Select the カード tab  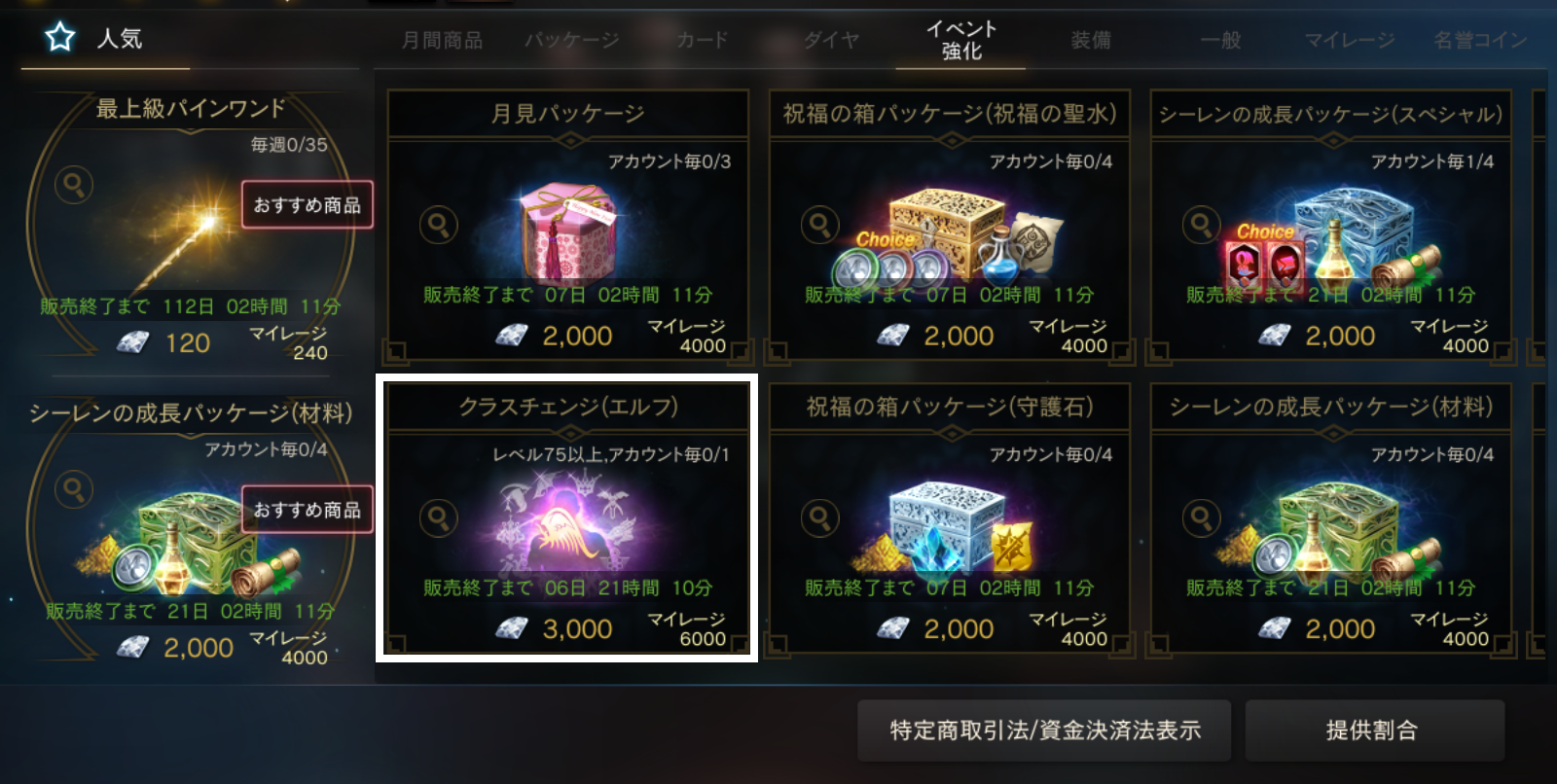click(702, 40)
